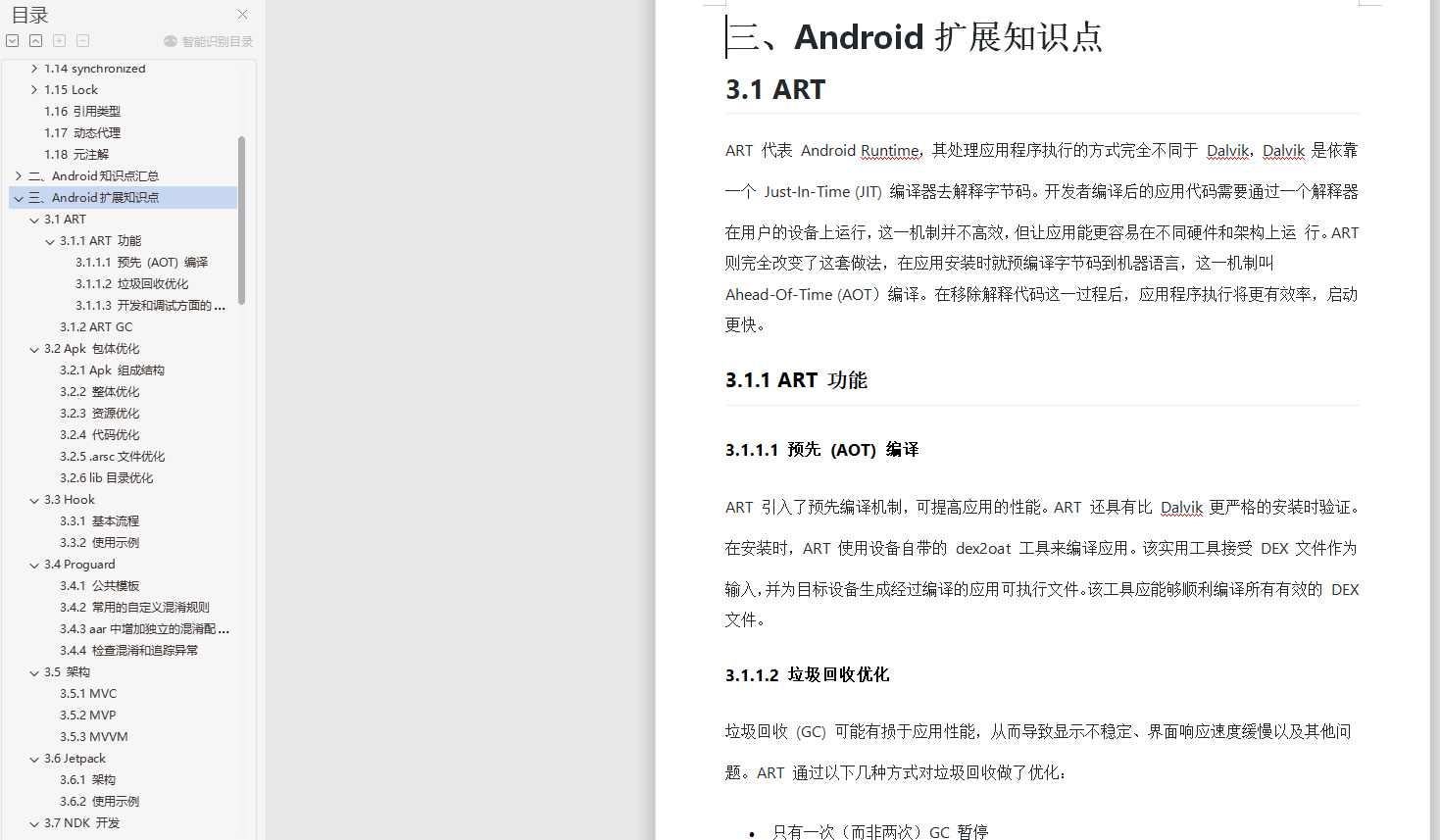The height and width of the screenshot is (840, 1440).
Task: Go to 3.4.4 检查混淆和追踪异常
Action: (x=129, y=651)
